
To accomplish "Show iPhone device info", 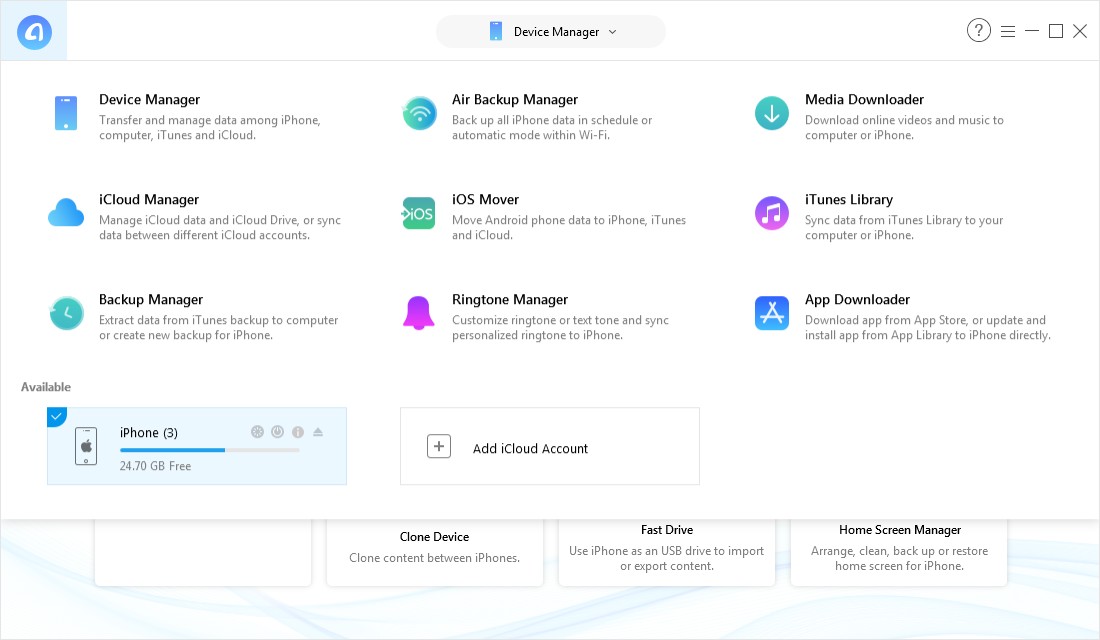I will pos(297,432).
